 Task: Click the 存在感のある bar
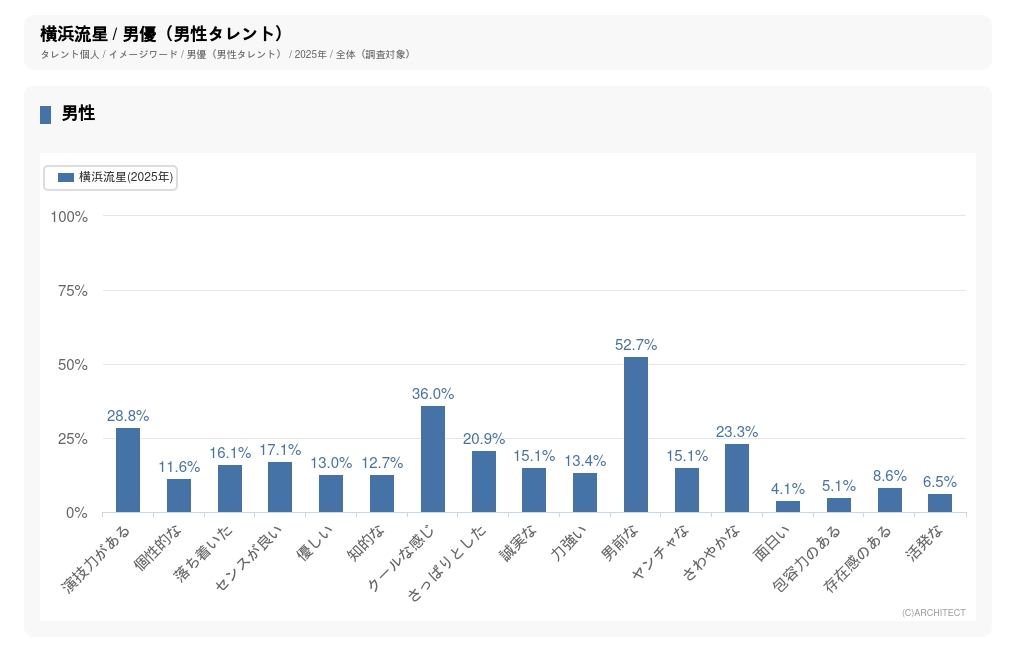[x=890, y=500]
